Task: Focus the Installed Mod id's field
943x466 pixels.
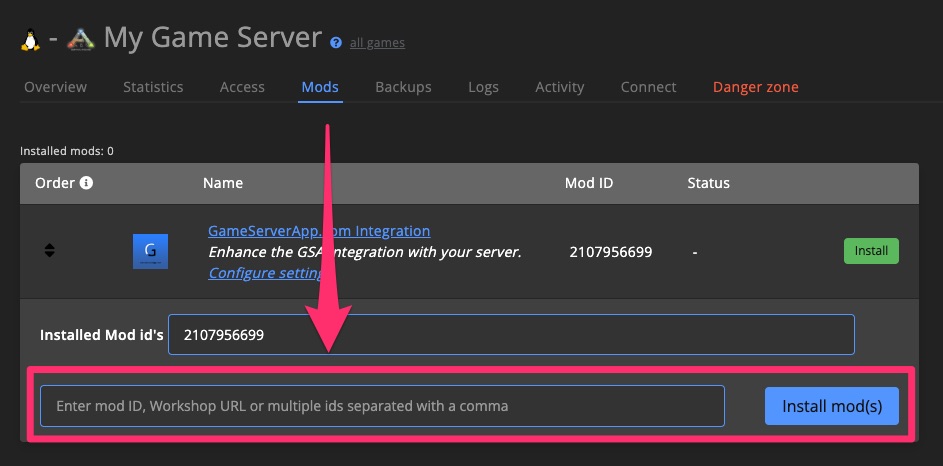Action: [511, 334]
